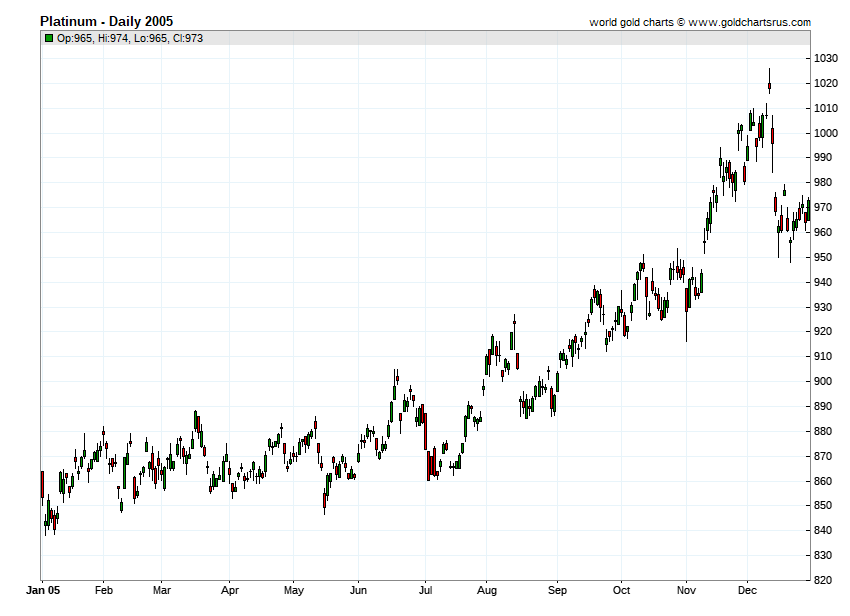Click the "Sep" x-axis label
850x616 pixels.
pyautogui.click(x=557, y=591)
